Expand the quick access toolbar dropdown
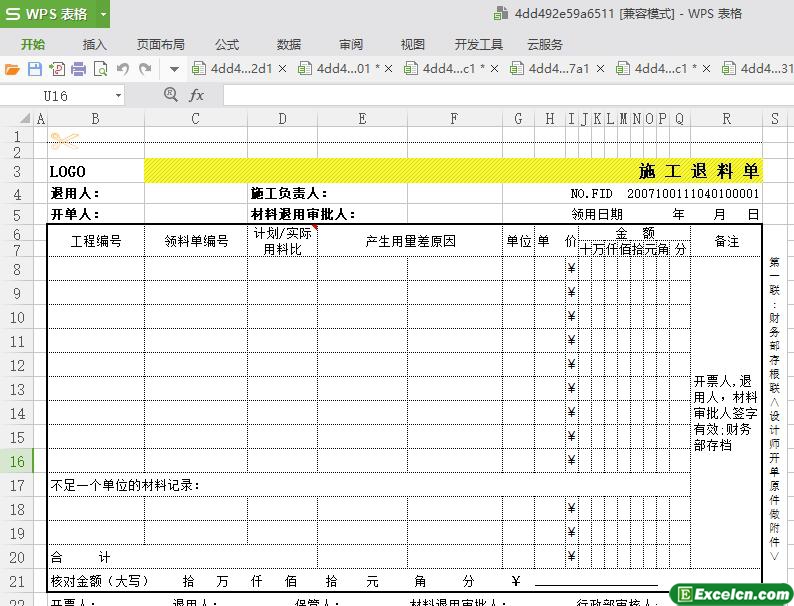The width and height of the screenshot is (794, 606). [x=173, y=69]
